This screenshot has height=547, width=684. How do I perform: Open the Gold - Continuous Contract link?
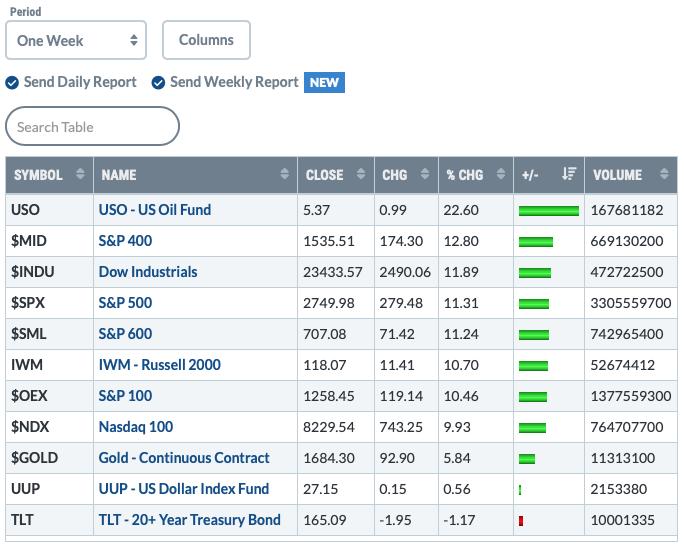[184, 458]
